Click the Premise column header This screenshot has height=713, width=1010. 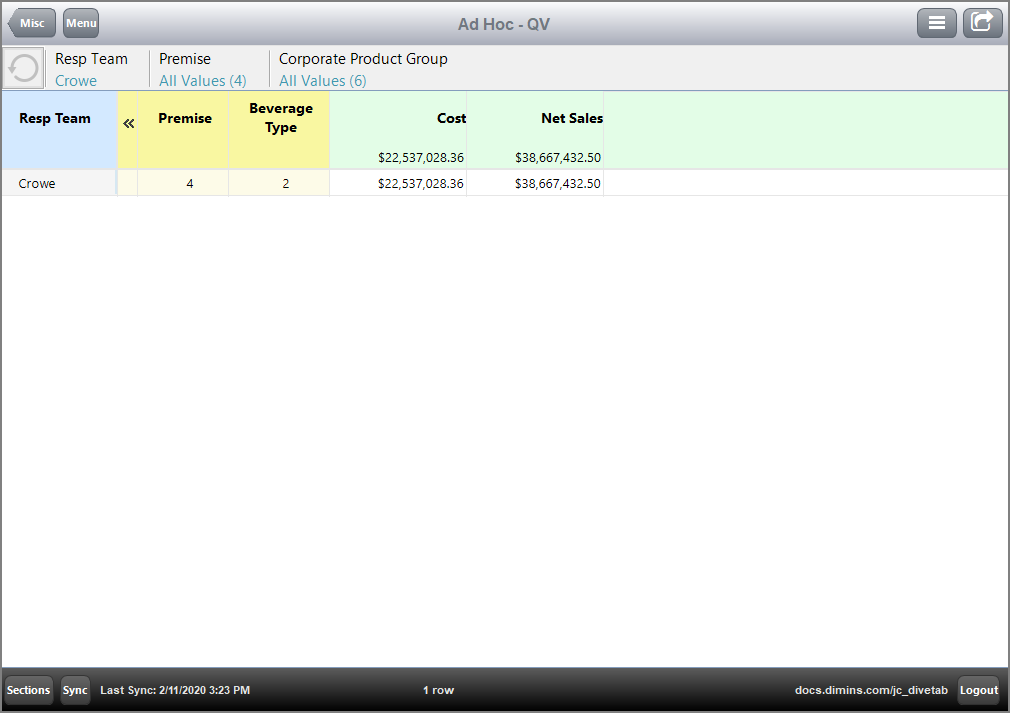tap(185, 118)
